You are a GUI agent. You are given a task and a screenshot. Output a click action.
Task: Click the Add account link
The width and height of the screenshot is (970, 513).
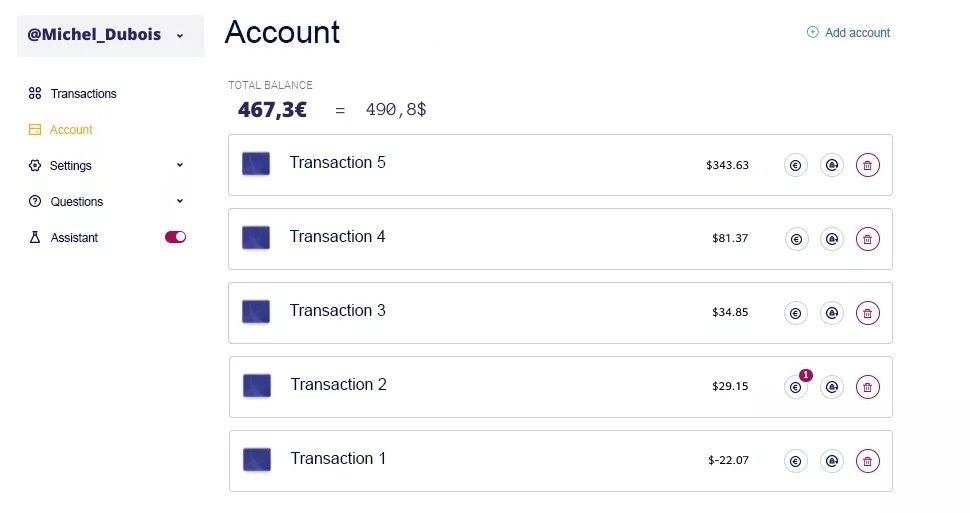pos(848,33)
